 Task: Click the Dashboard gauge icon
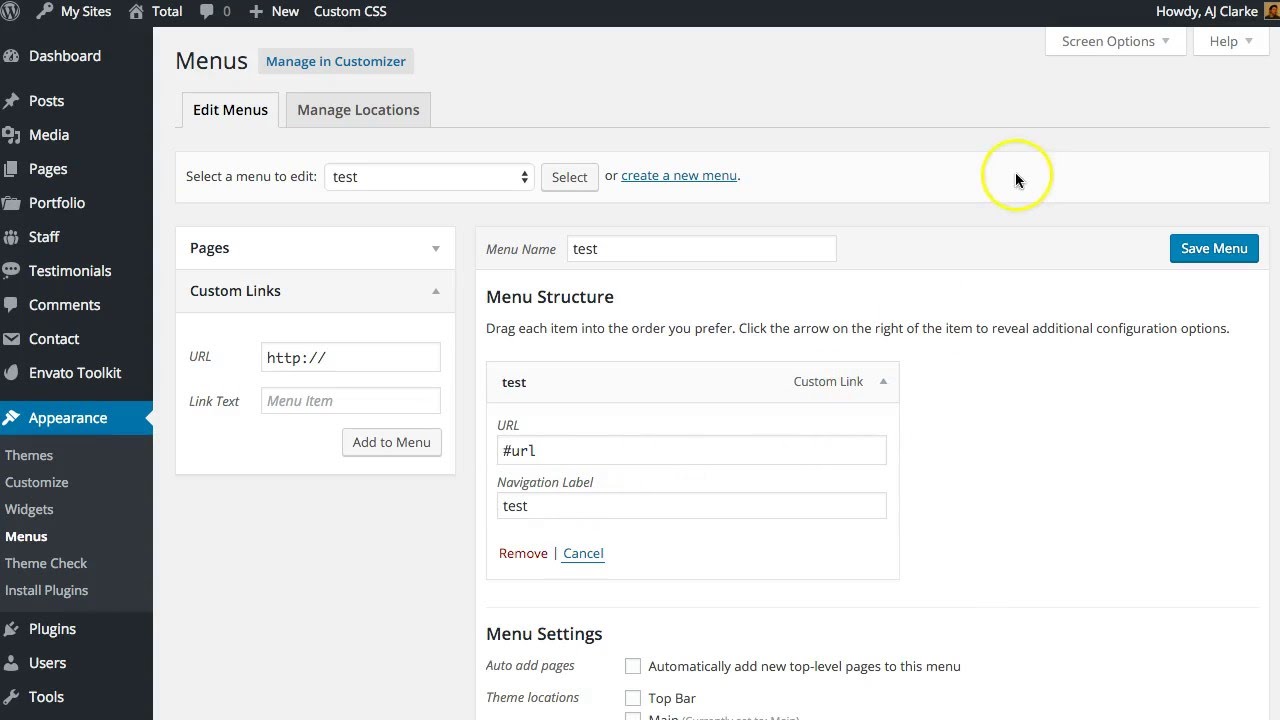12,56
